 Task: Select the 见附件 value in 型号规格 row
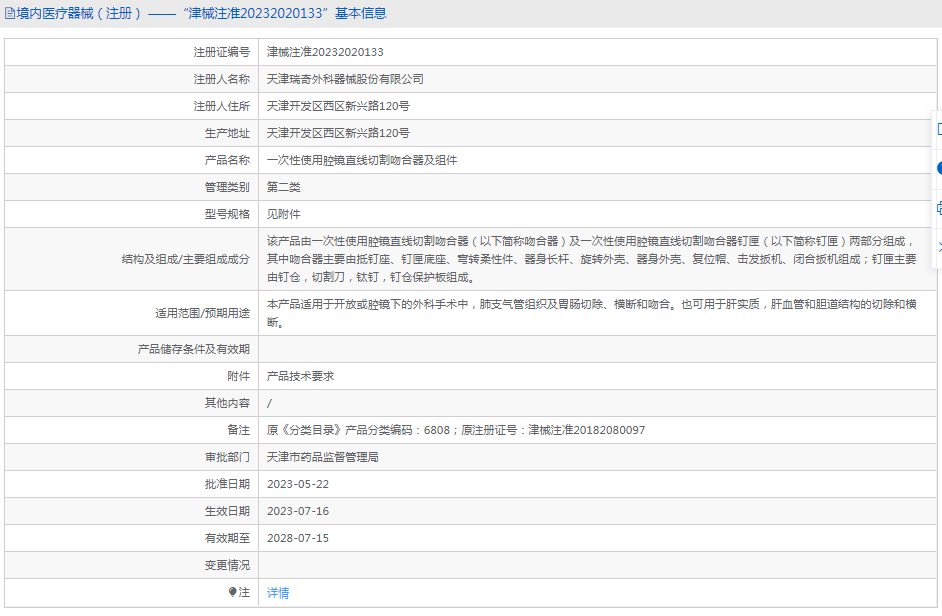(284, 215)
